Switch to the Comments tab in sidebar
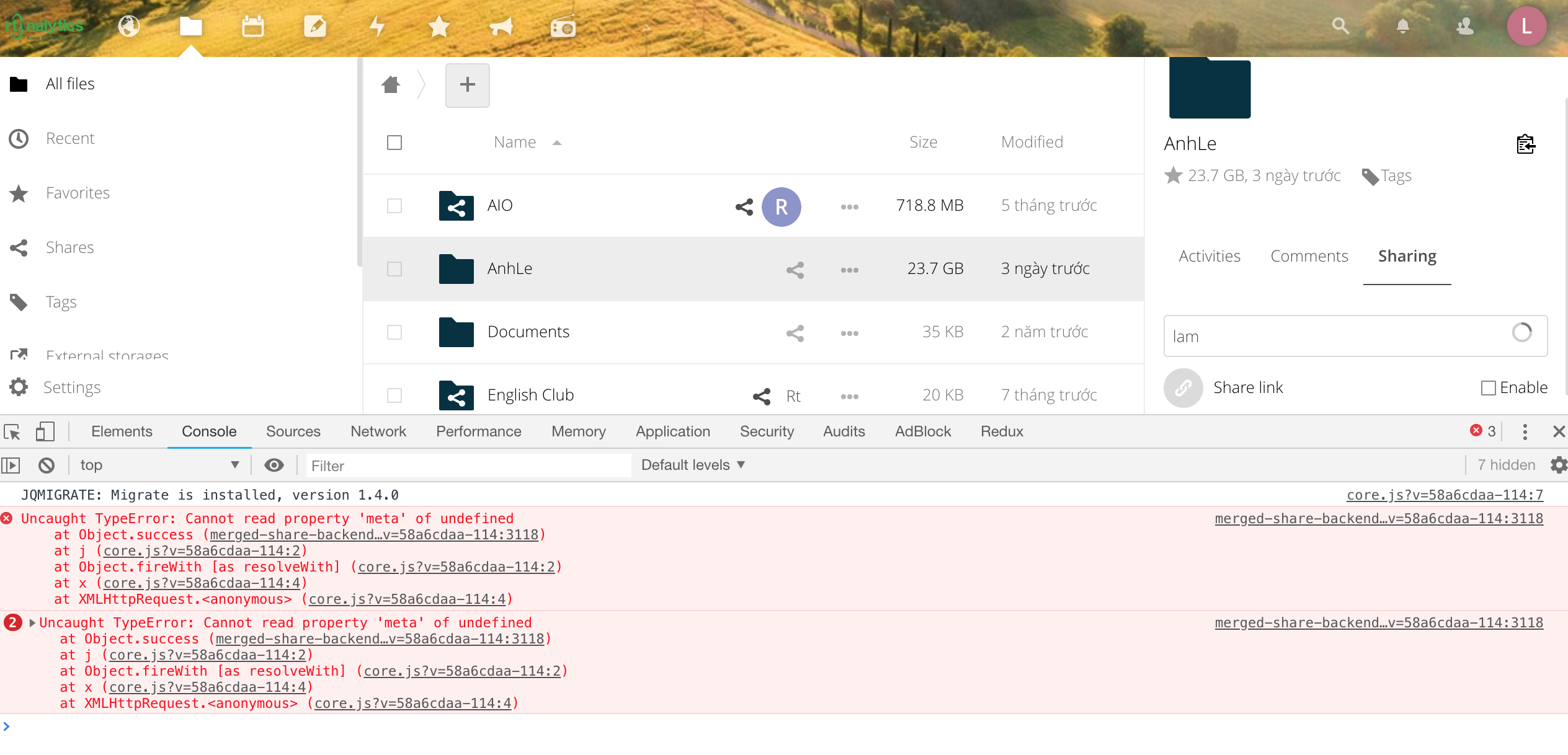The image size is (1568, 755). coord(1309,256)
